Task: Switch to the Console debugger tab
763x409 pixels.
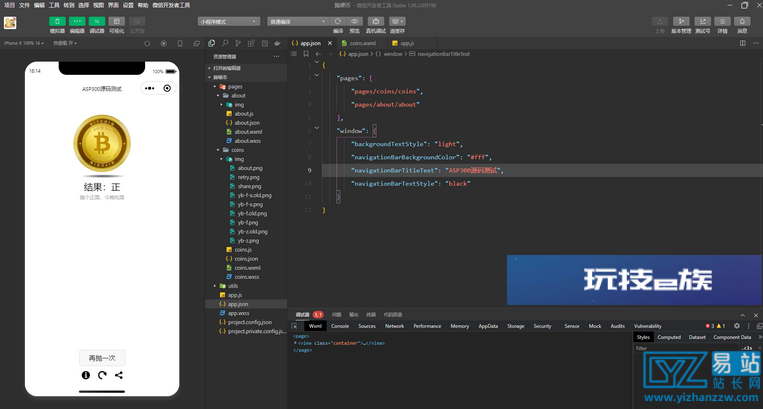Action: pyautogui.click(x=340, y=326)
